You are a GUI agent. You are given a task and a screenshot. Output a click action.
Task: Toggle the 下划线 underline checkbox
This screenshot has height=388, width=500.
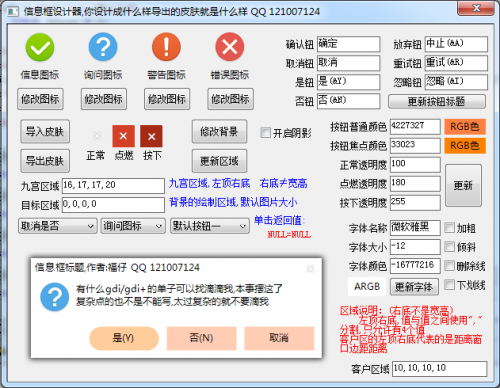pyautogui.click(x=450, y=285)
